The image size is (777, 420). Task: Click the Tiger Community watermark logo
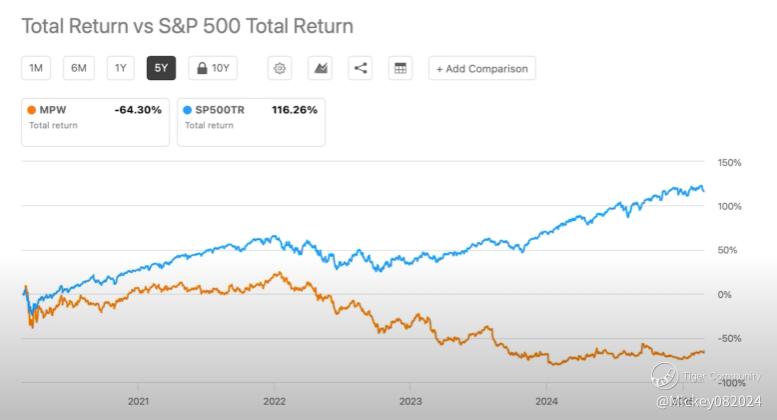click(664, 376)
